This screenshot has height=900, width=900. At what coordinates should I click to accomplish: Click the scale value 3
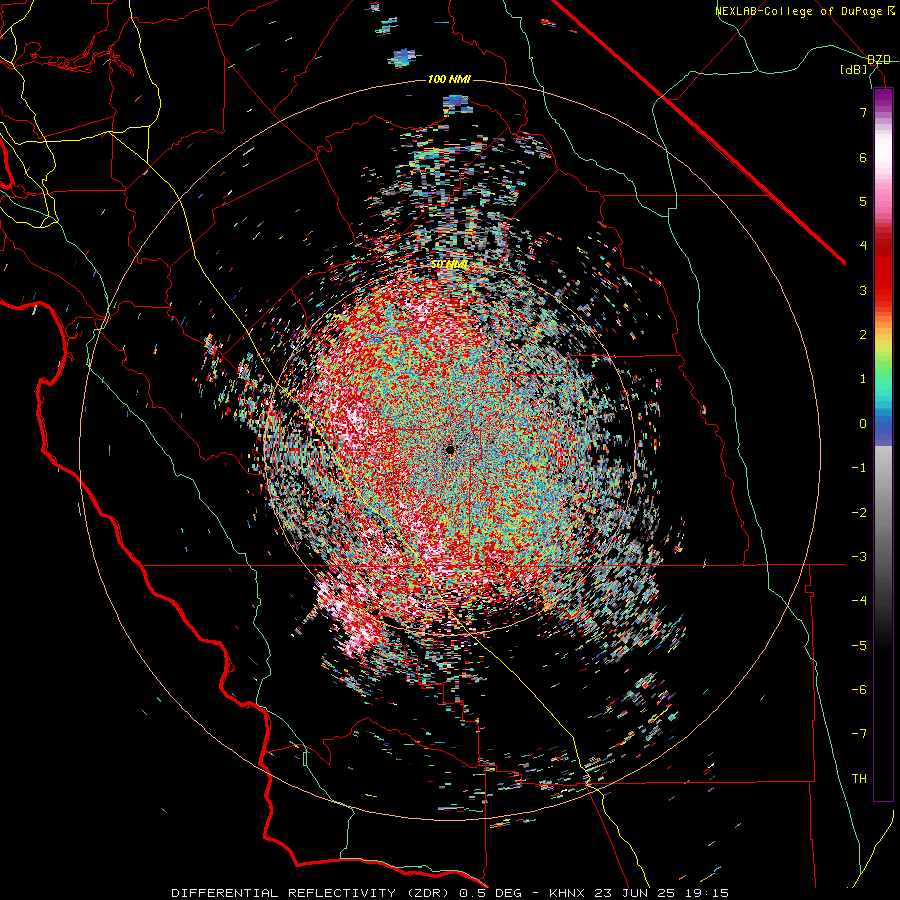pos(863,290)
